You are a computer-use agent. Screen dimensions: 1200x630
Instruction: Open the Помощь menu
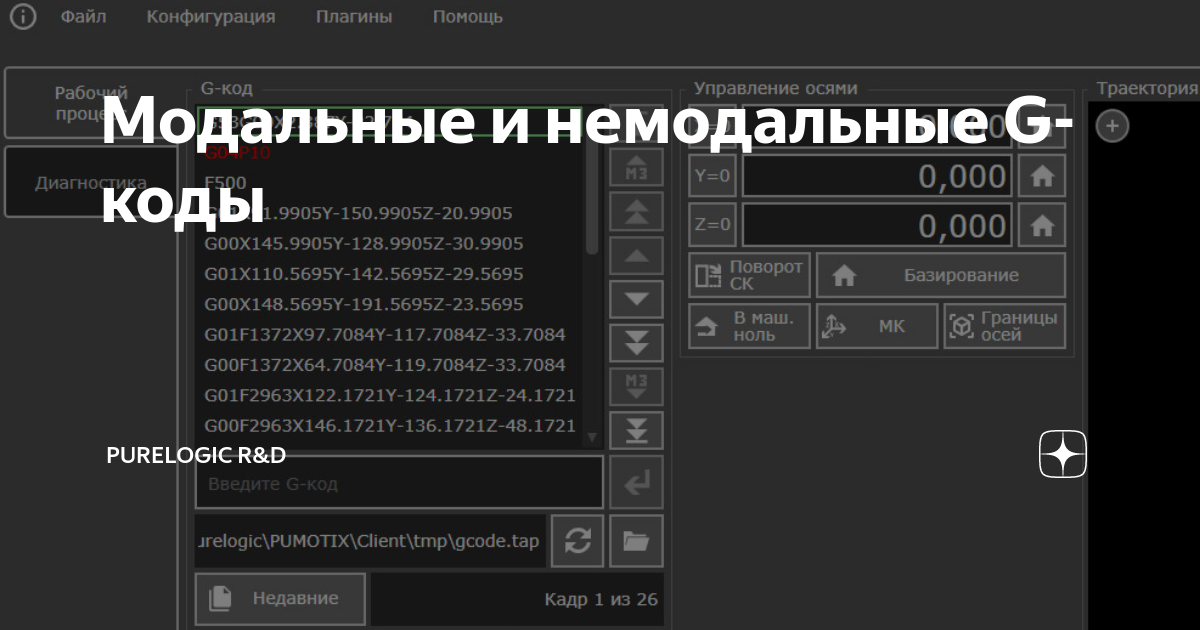(468, 17)
